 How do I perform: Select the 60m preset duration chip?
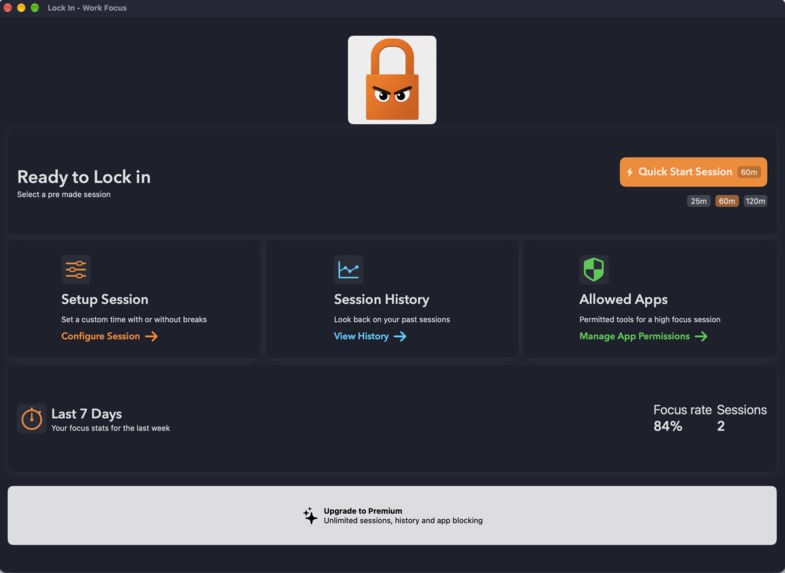coord(726,201)
